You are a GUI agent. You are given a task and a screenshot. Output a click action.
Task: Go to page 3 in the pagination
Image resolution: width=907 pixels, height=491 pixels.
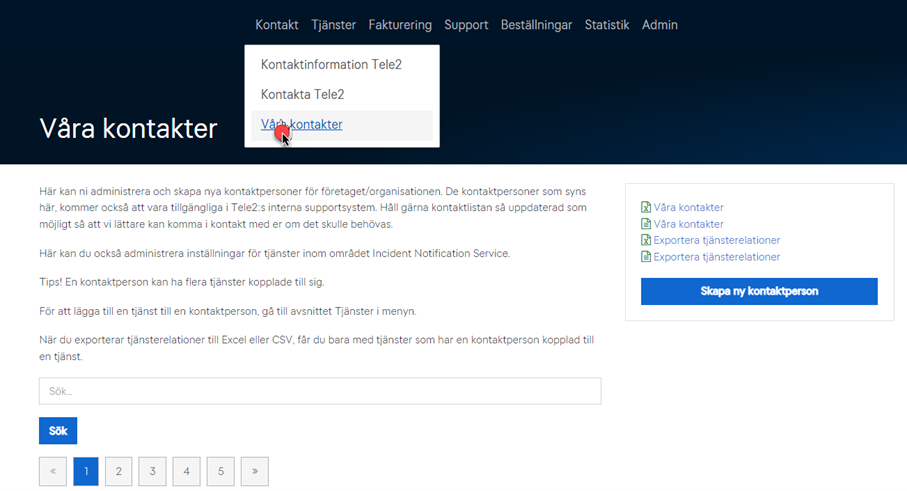(x=153, y=471)
